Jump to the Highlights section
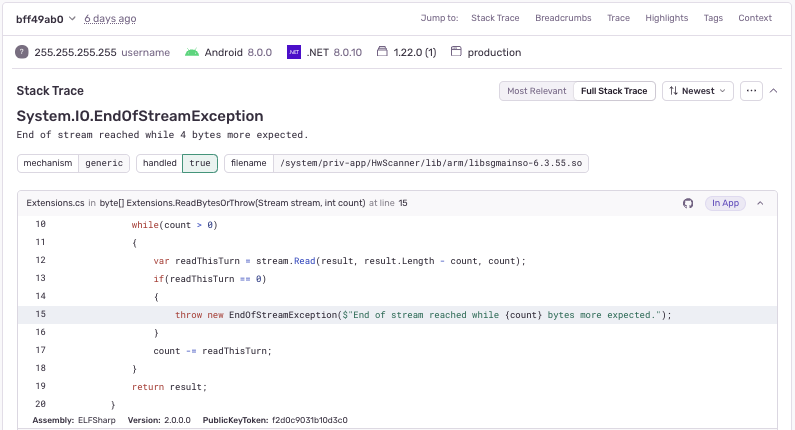This screenshot has width=795, height=430. pyautogui.click(x=666, y=18)
